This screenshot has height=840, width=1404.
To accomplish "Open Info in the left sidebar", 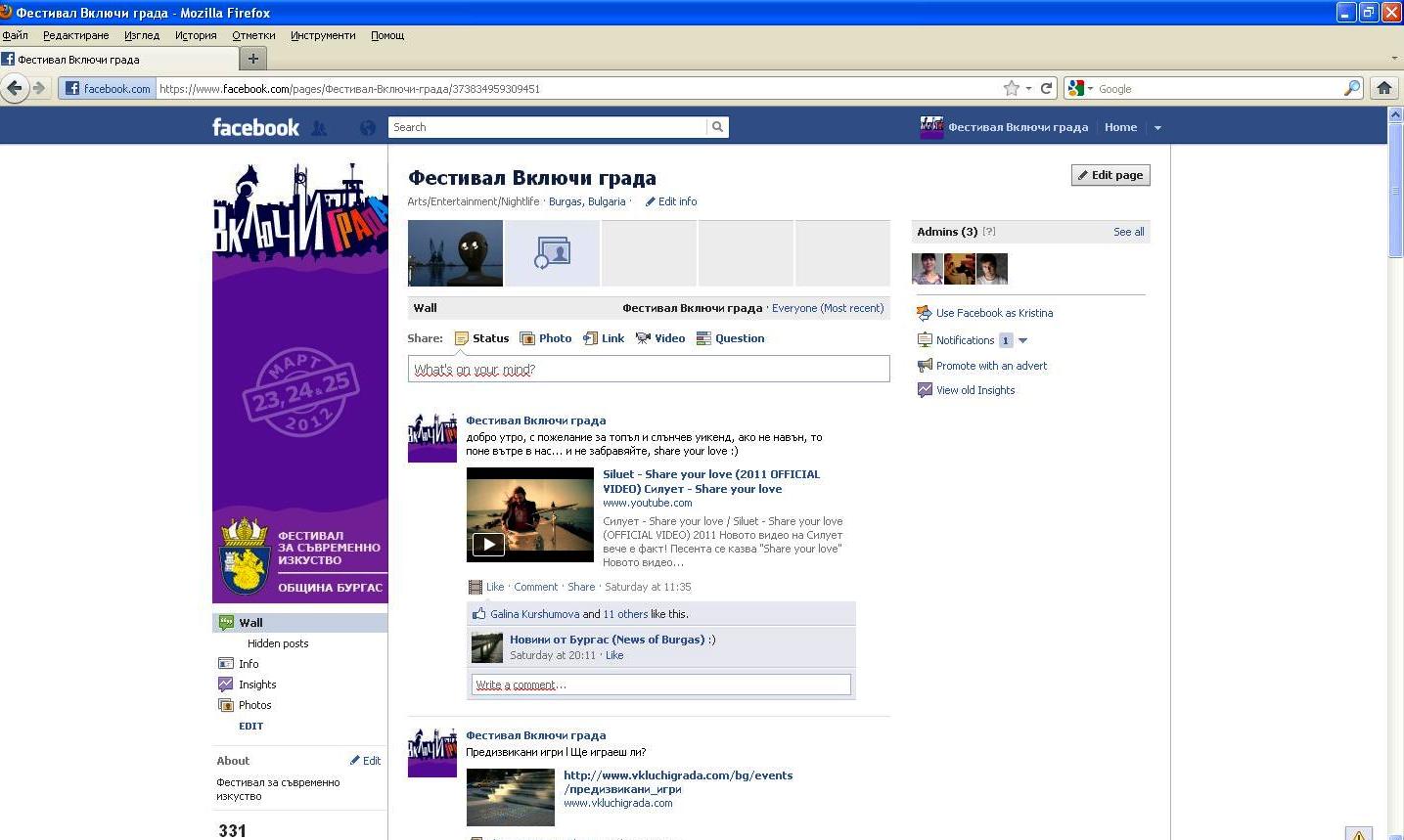I will point(249,664).
